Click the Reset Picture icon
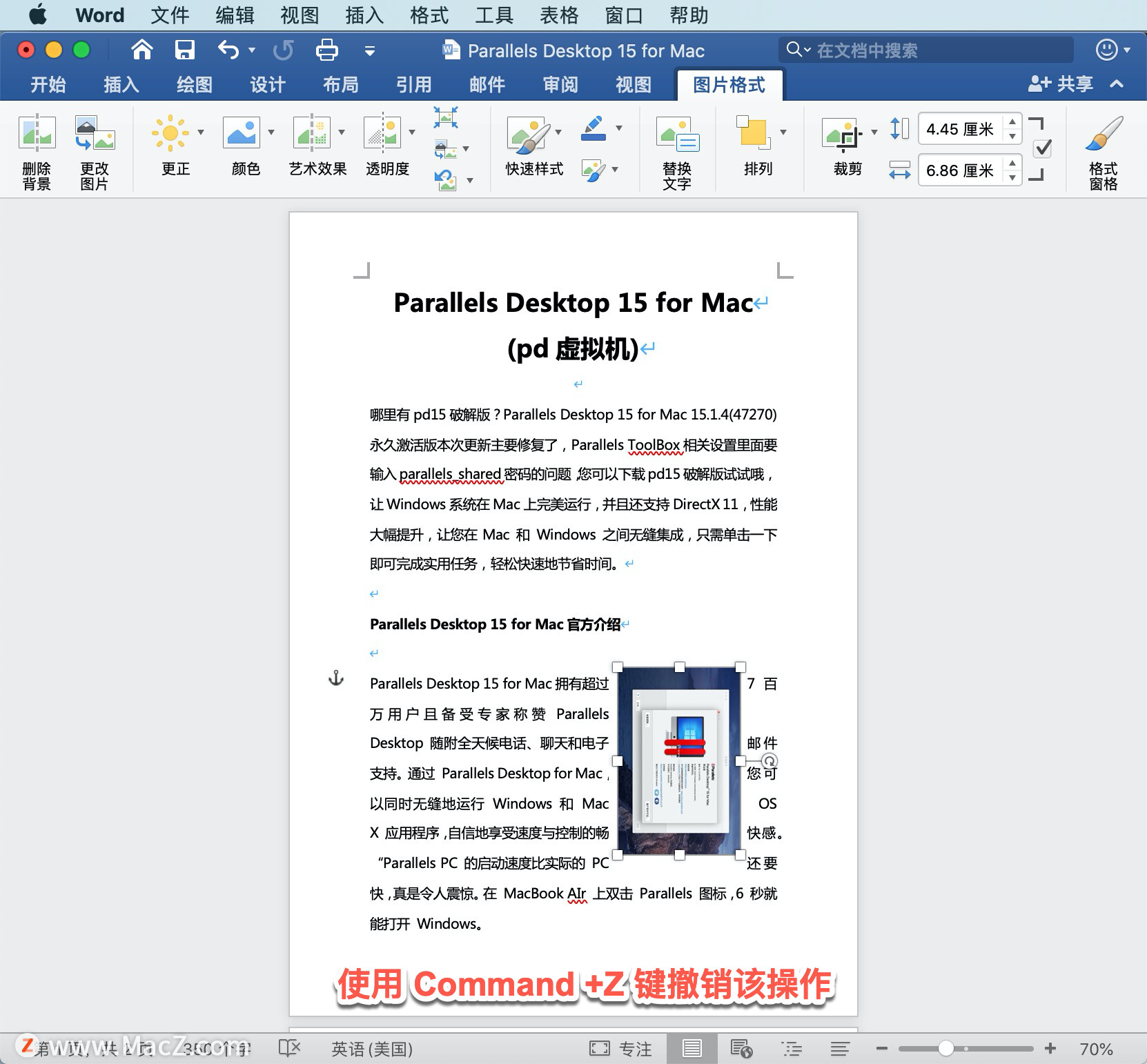Image resolution: width=1147 pixels, height=1064 pixels. 446,181
